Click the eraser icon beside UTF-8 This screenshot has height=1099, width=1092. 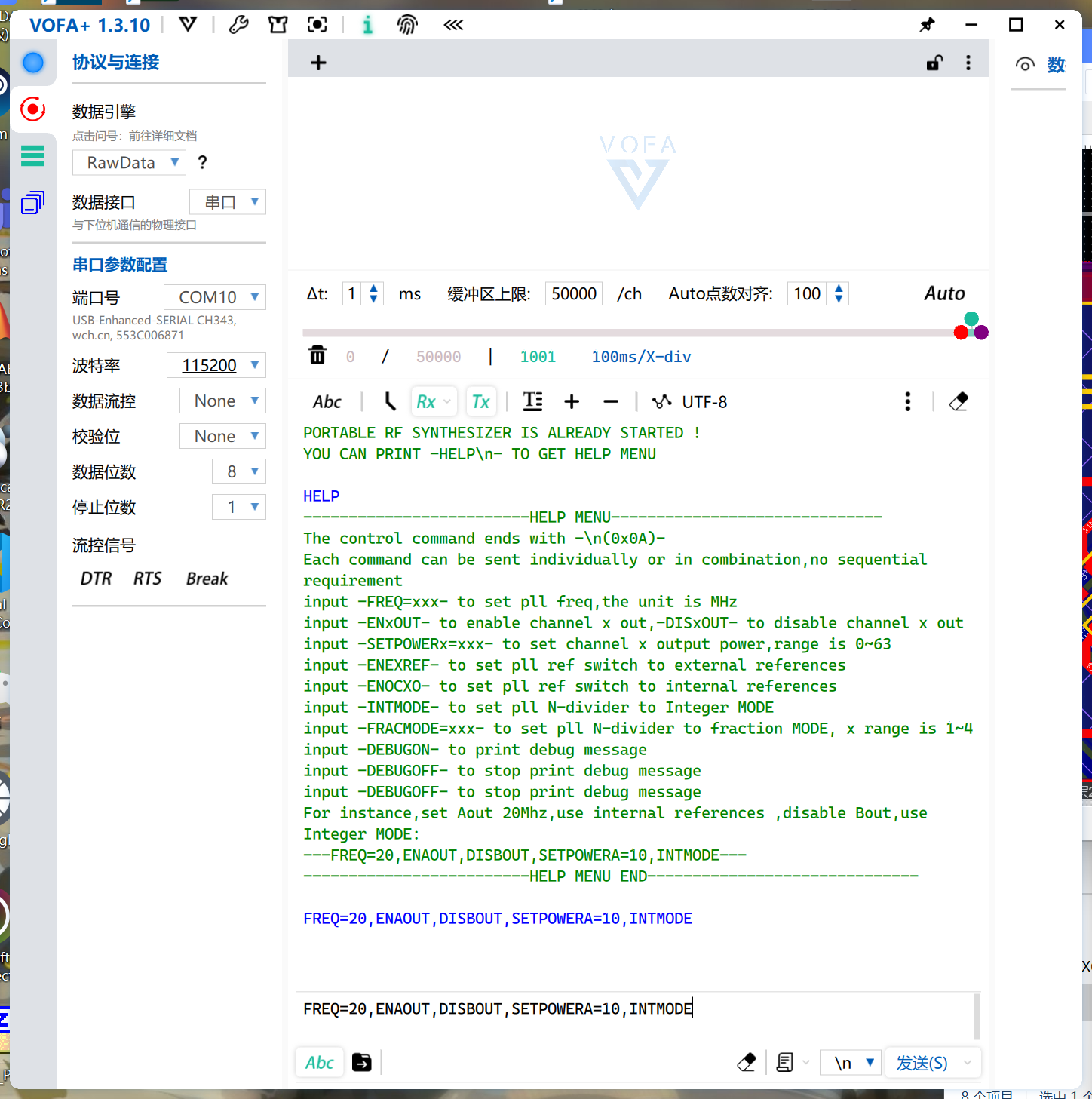pyautogui.click(x=959, y=401)
